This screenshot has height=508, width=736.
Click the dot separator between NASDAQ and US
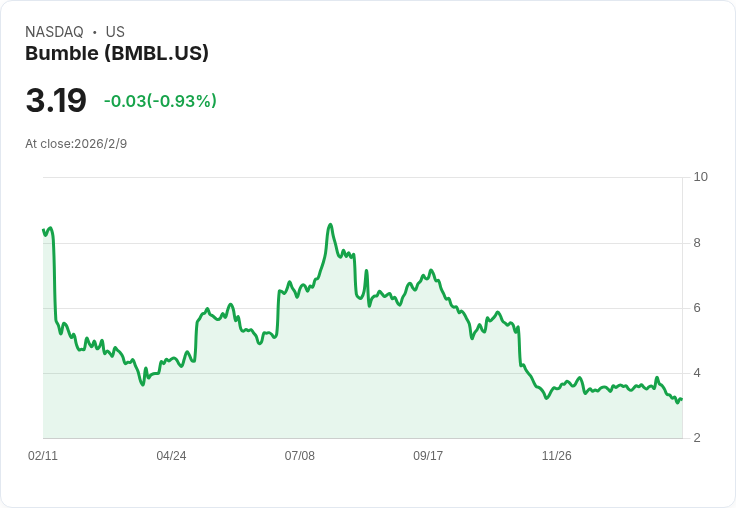[x=94, y=32]
